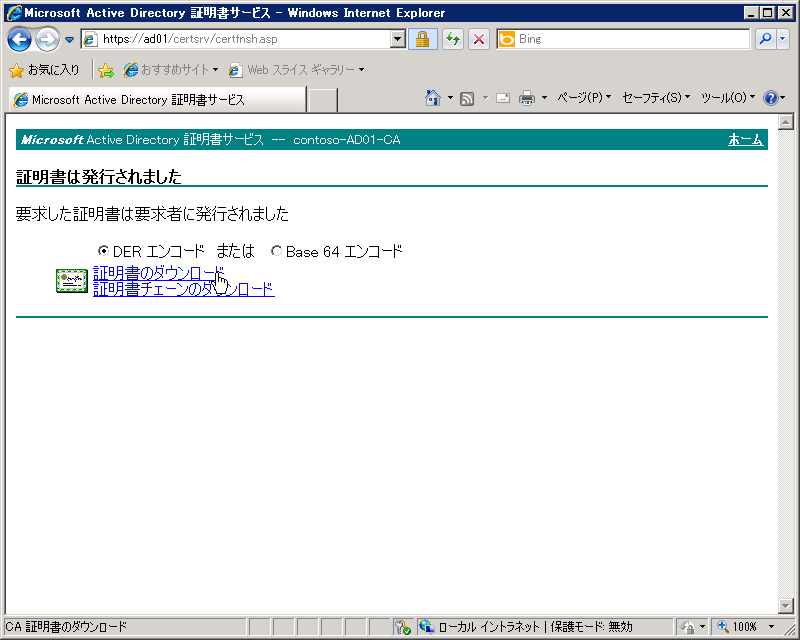Open search provider dropdown arrow
Viewport: 800px width, 640px height.
[783, 39]
